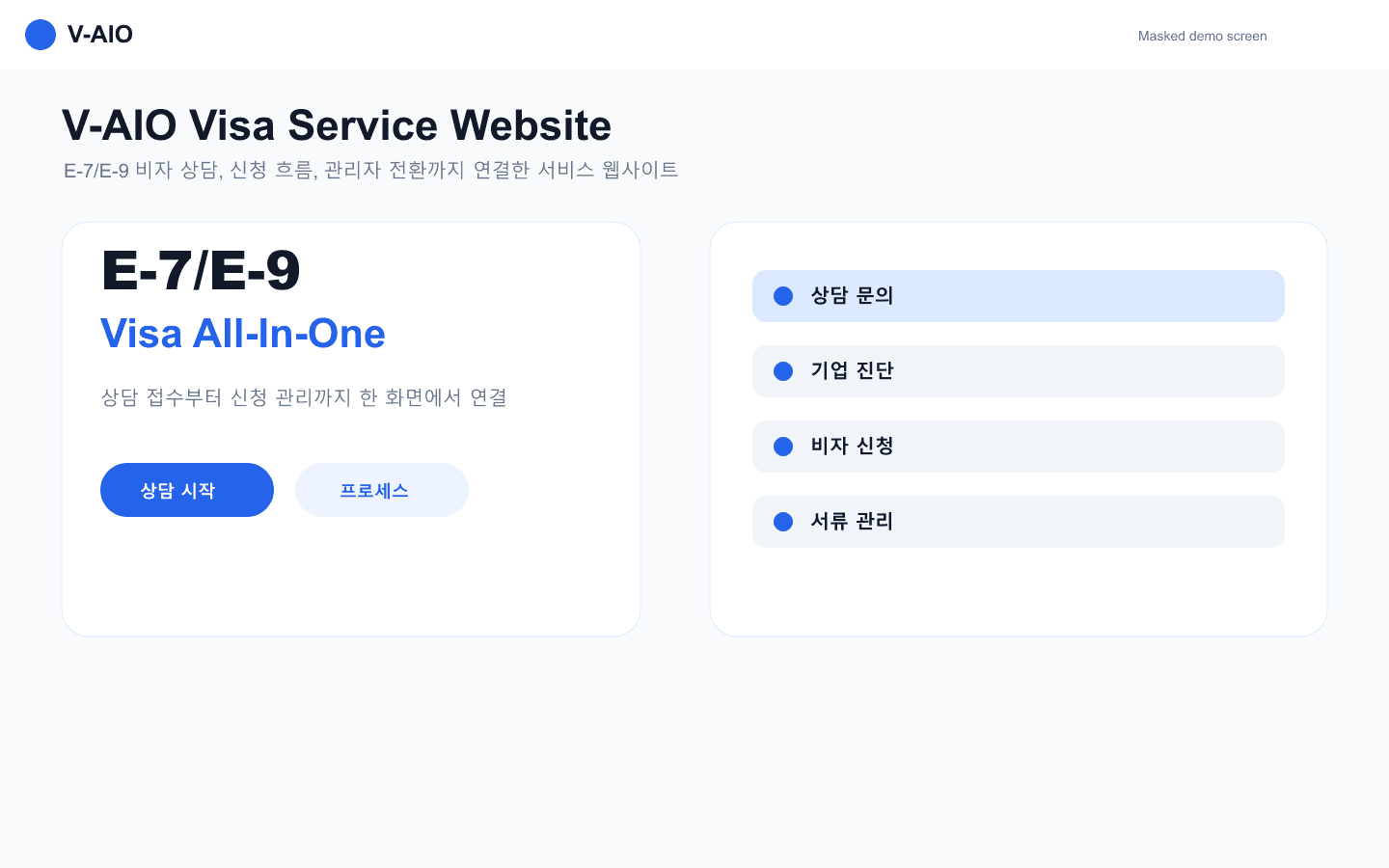Image resolution: width=1389 pixels, height=868 pixels.
Task: Select 서류 관리 in the right panel
Action: (1019, 522)
